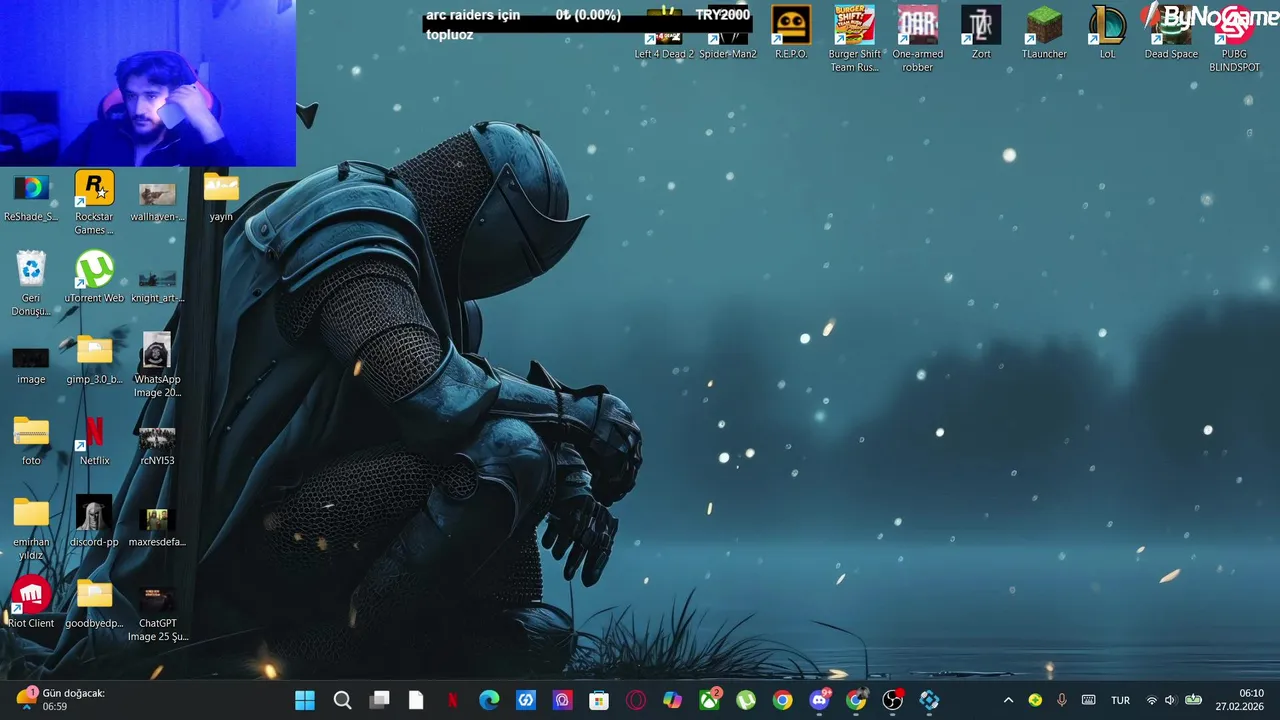Viewport: 1280px width, 720px height.
Task: Open the goodbyedp... folder
Action: click(x=94, y=602)
